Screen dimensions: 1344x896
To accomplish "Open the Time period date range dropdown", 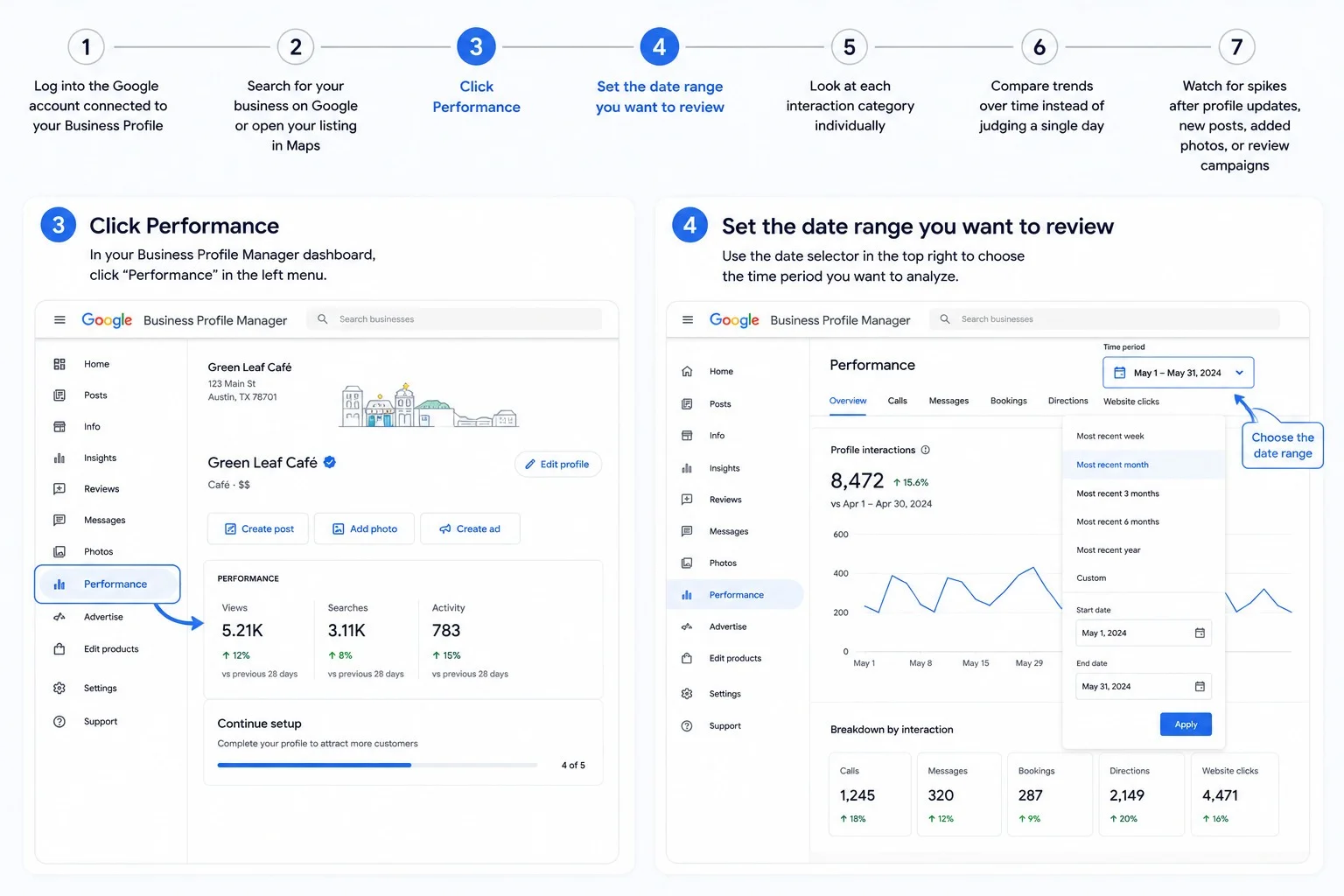I will (x=1178, y=373).
